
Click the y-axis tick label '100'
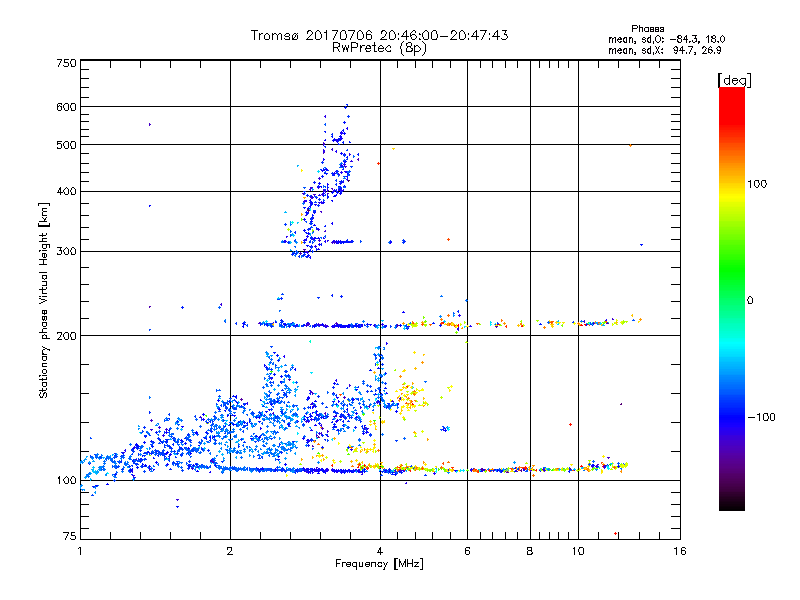coord(67,481)
